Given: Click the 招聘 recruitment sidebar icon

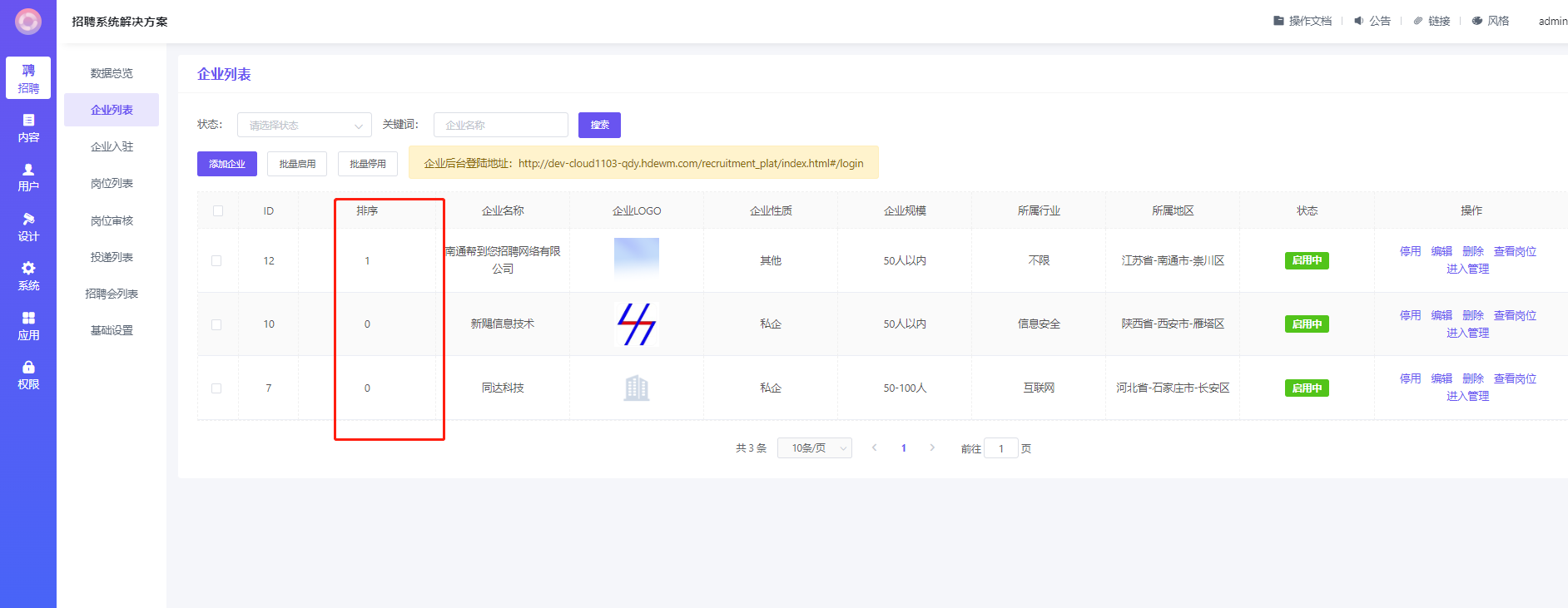Looking at the screenshot, I should (x=28, y=72).
